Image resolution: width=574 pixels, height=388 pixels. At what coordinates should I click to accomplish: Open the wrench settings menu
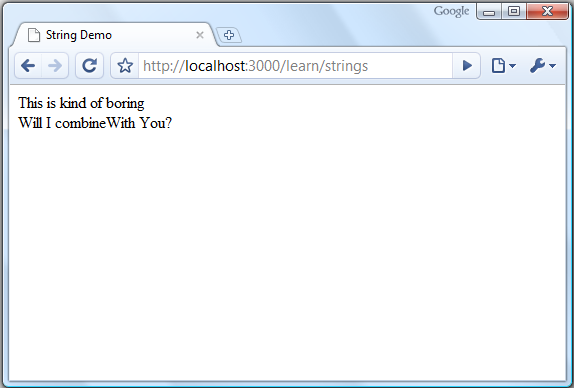[543, 66]
